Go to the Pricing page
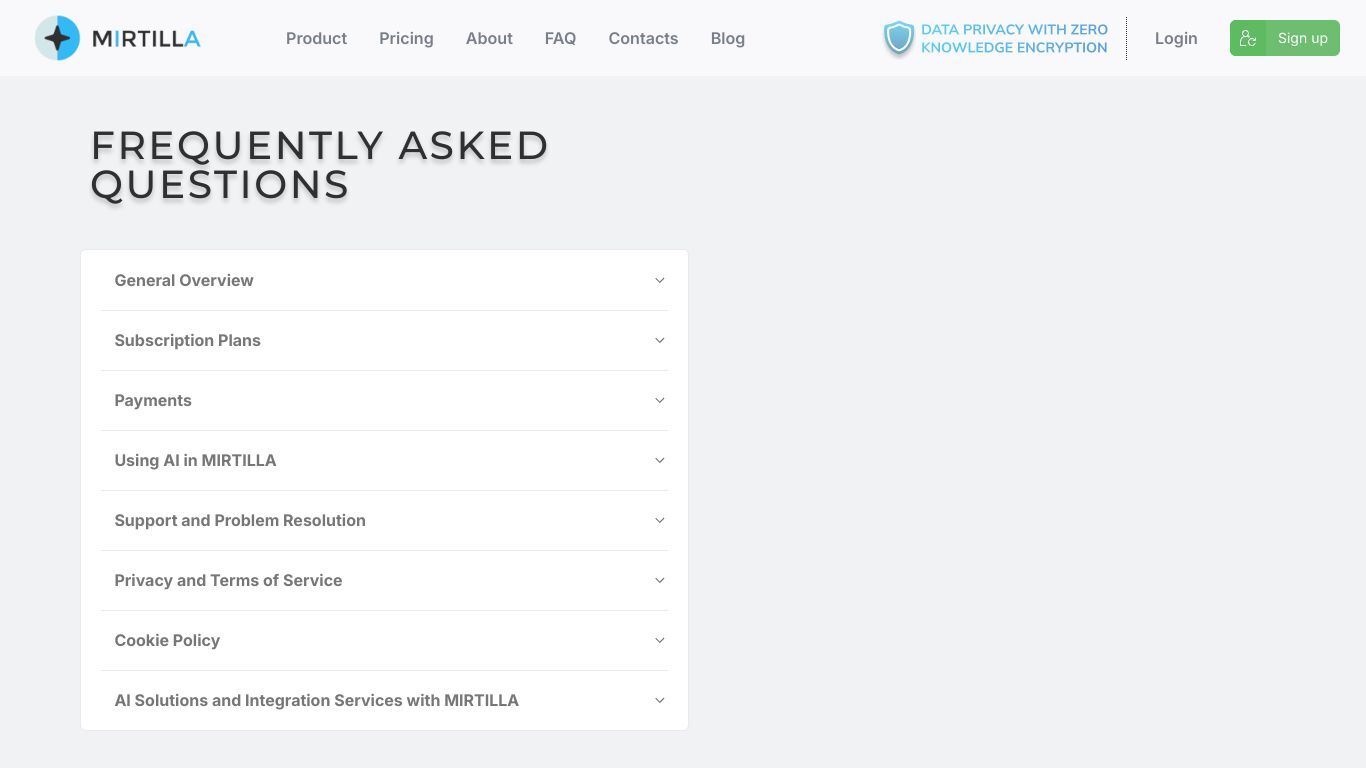The image size is (1366, 768). 406,38
